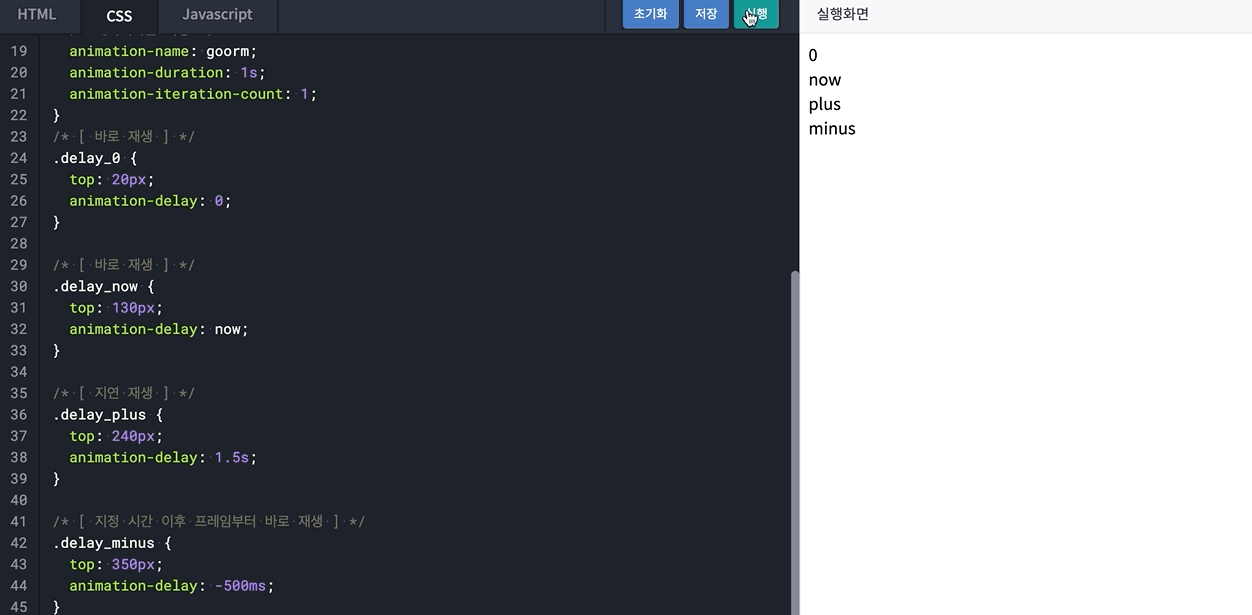The image size is (1252, 615).
Task: Click the 'plus' text in the preview
Action: (x=823, y=103)
